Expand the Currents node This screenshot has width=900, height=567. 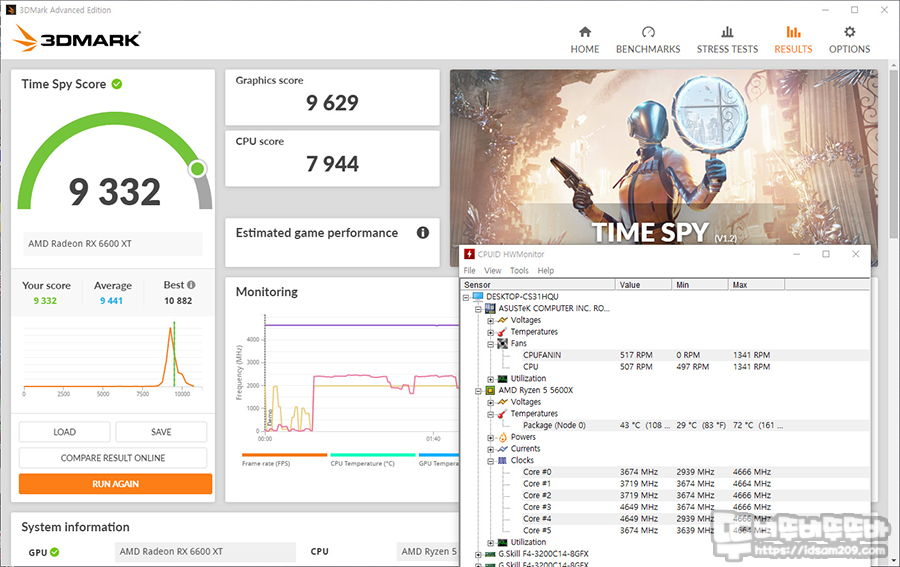point(490,449)
